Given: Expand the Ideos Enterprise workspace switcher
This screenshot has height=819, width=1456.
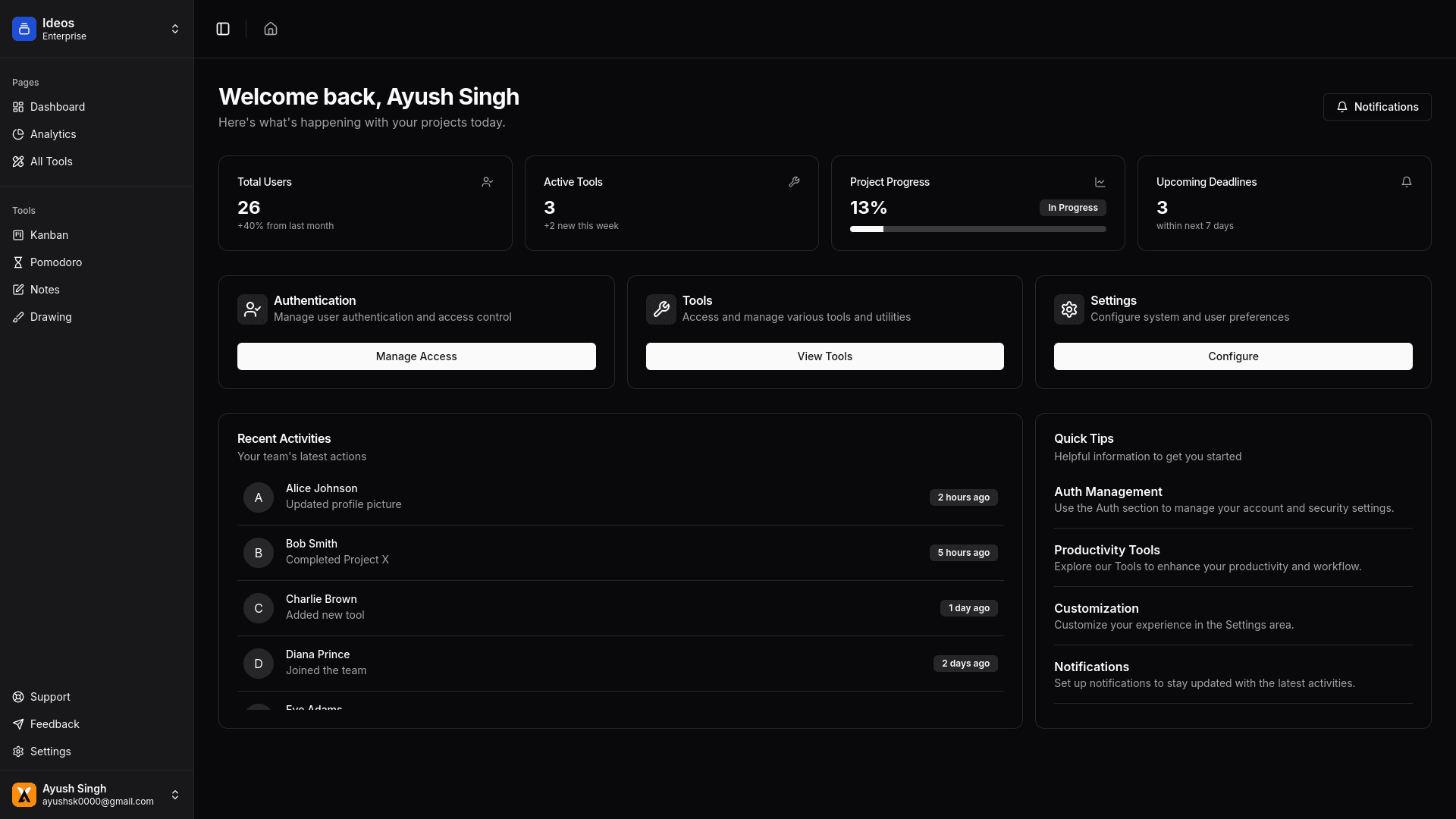Looking at the screenshot, I should click(175, 29).
